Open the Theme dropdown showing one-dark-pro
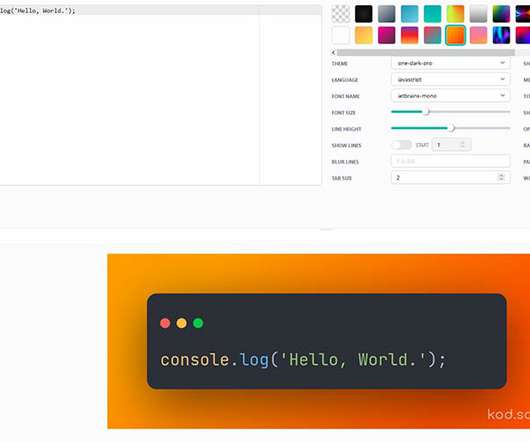The width and height of the screenshot is (530, 442). 451,63
